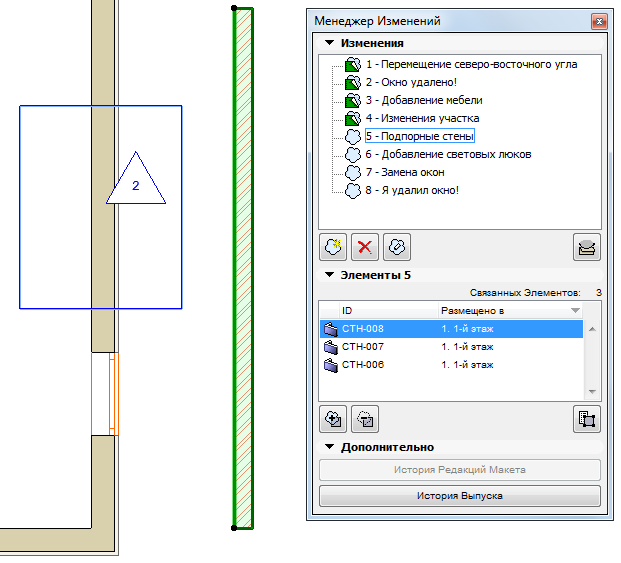Select change 8 - Я удалил окно!
Screen dimensions: 621x563
click(x=412, y=190)
